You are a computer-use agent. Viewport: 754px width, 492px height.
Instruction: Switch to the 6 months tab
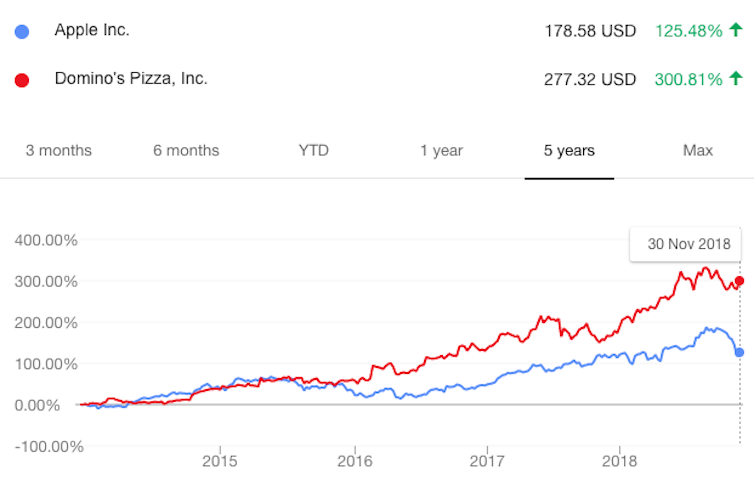pyautogui.click(x=186, y=151)
